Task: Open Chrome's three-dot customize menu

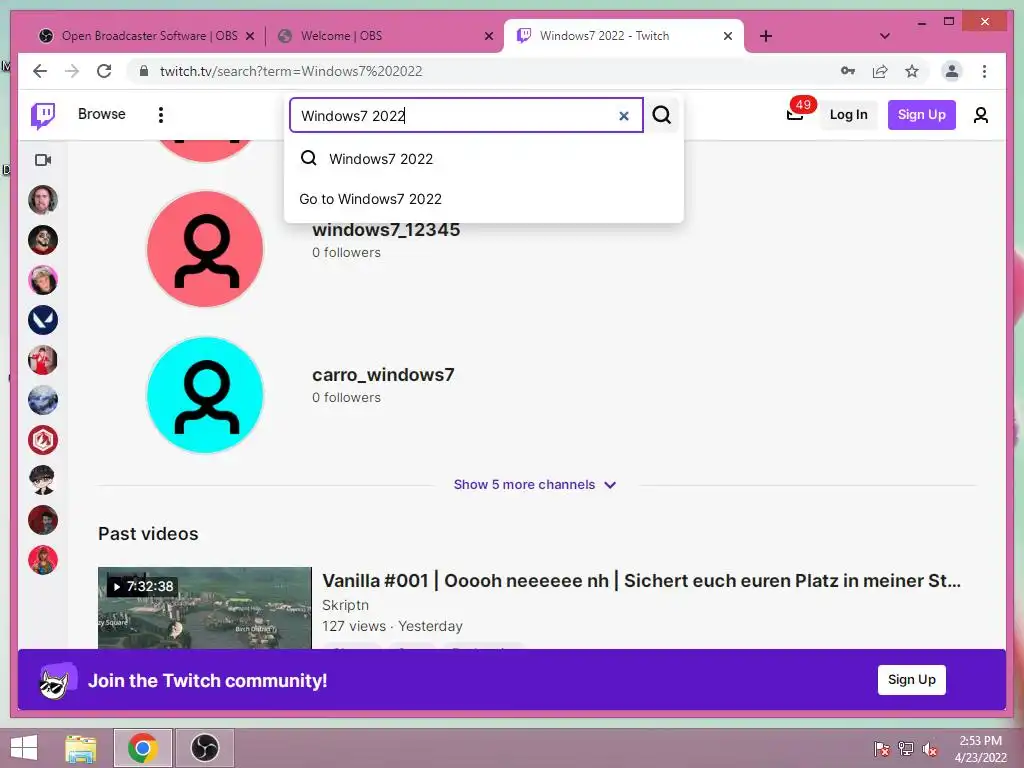Action: [984, 71]
